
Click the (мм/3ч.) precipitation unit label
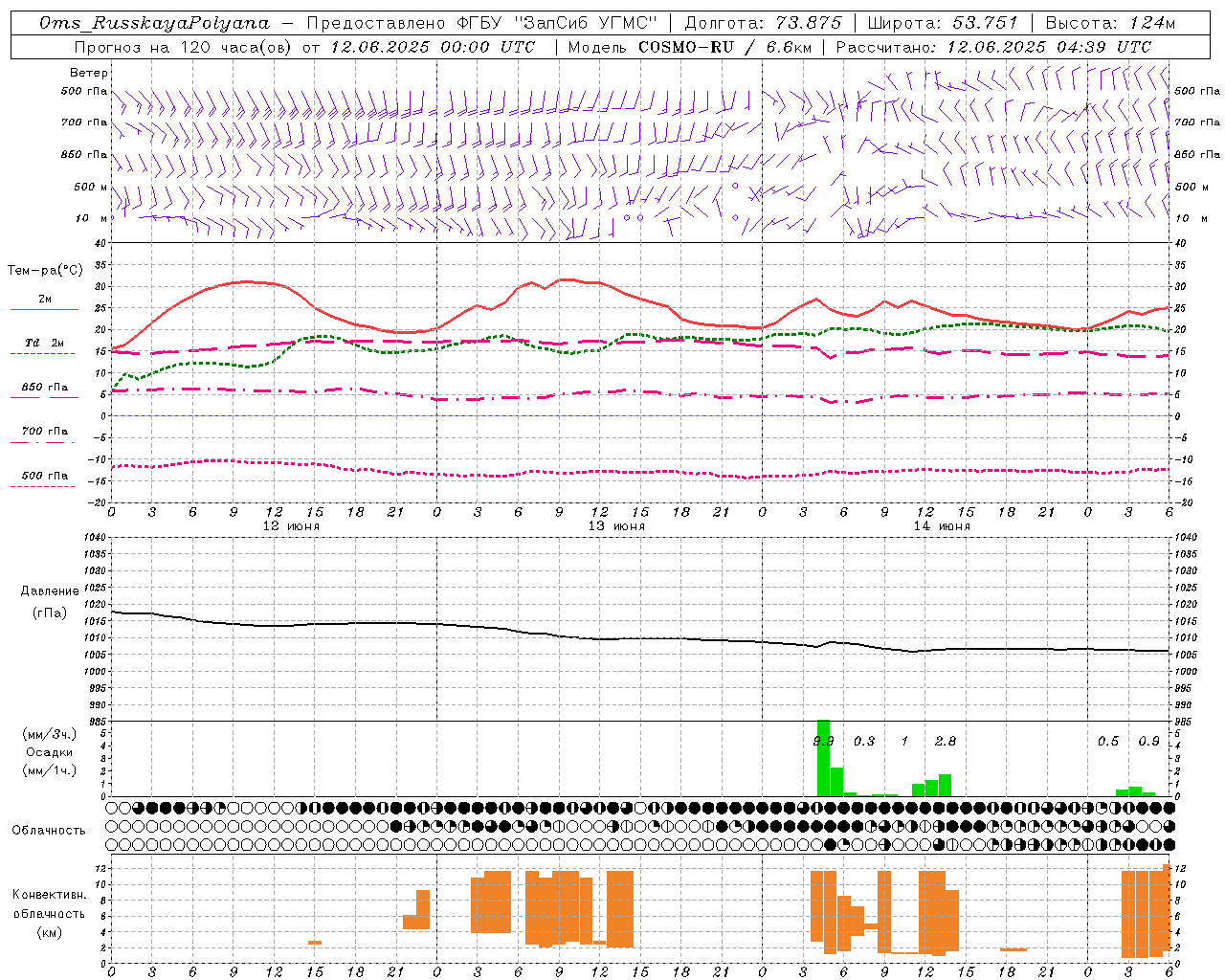click(49, 734)
